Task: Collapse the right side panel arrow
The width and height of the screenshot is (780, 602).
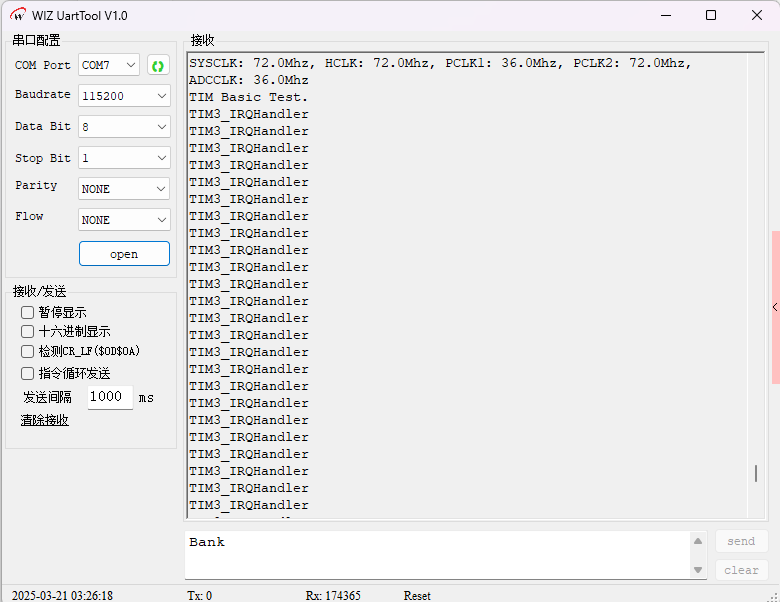Action: click(775, 307)
